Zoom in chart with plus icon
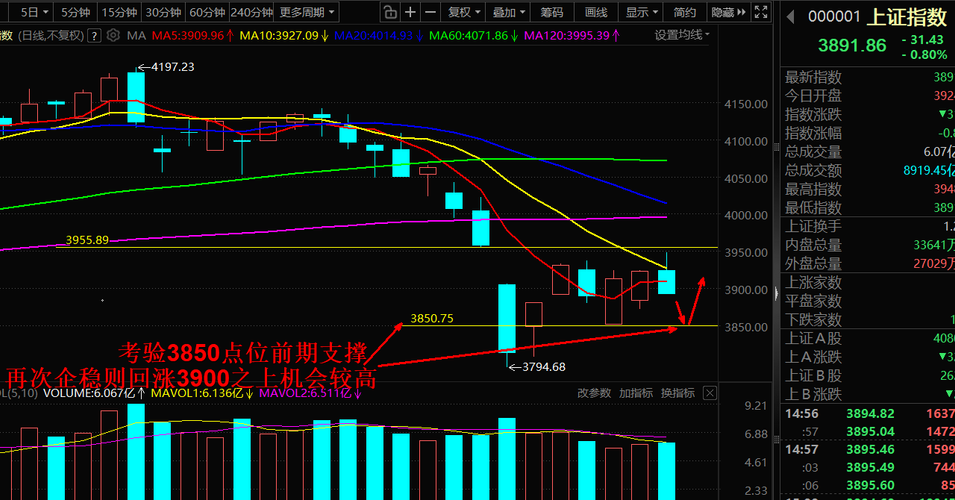The width and height of the screenshot is (955, 500). tap(411, 12)
